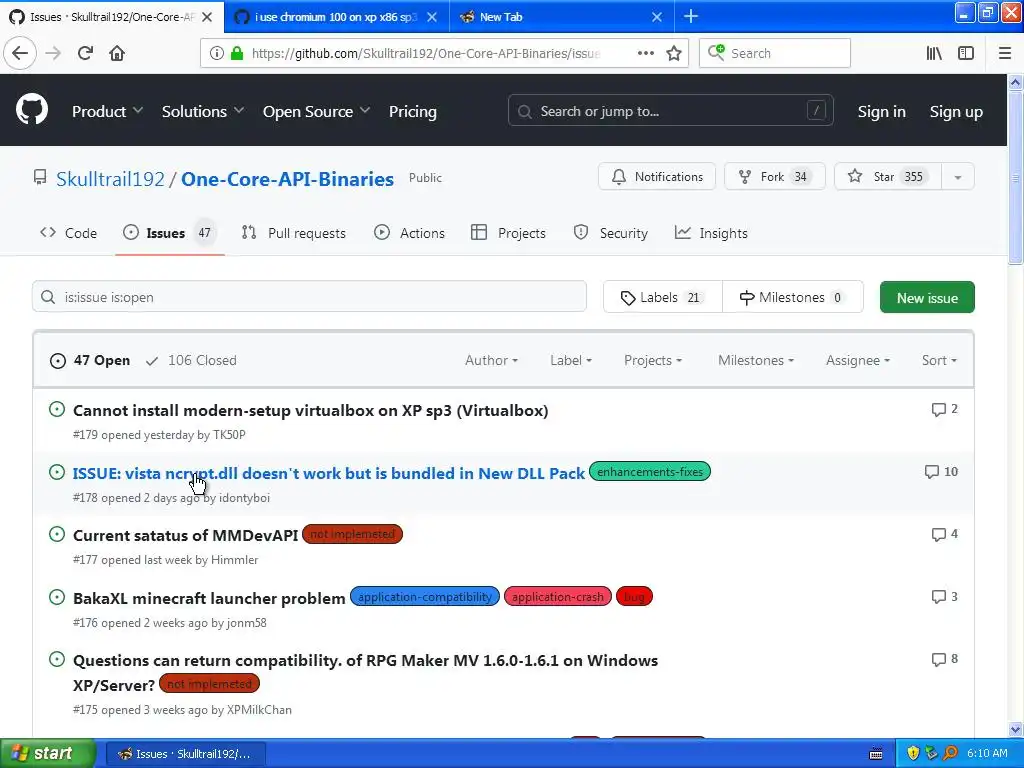Screen dimensions: 1024x768
Task: Show site information icon in address bar
Action: 217,54
